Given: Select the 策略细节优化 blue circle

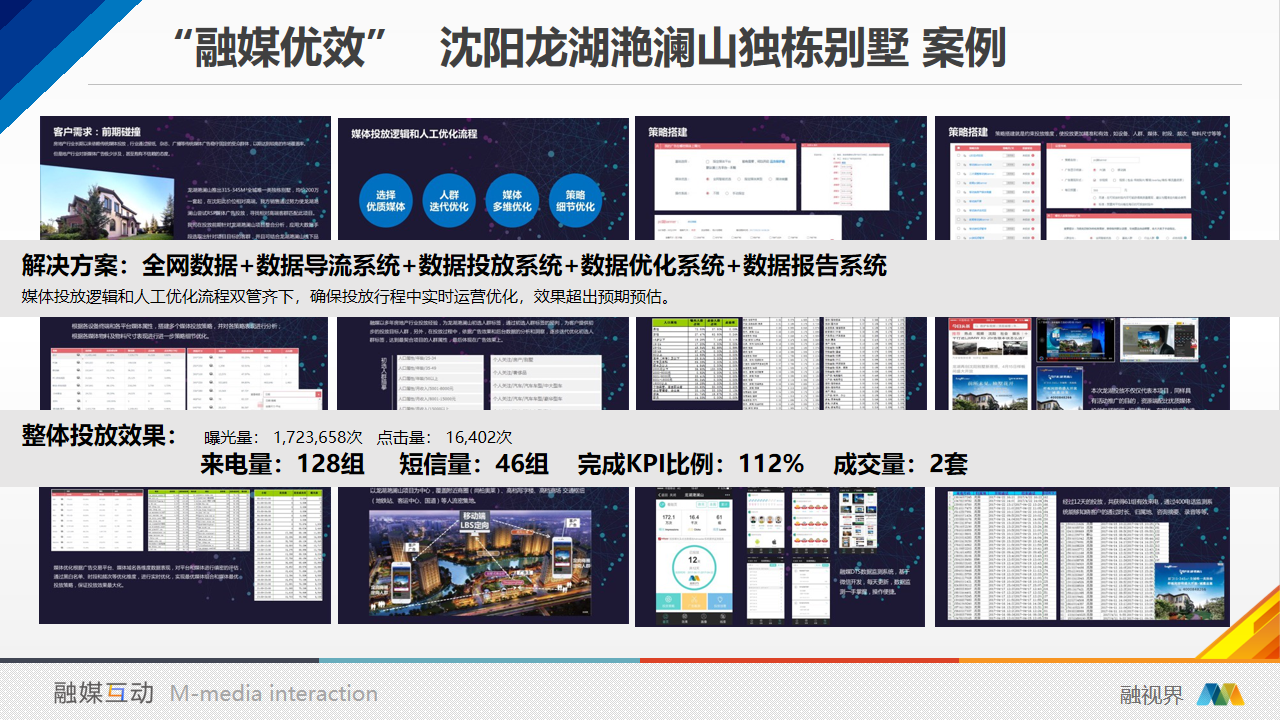Looking at the screenshot, I should (x=580, y=200).
